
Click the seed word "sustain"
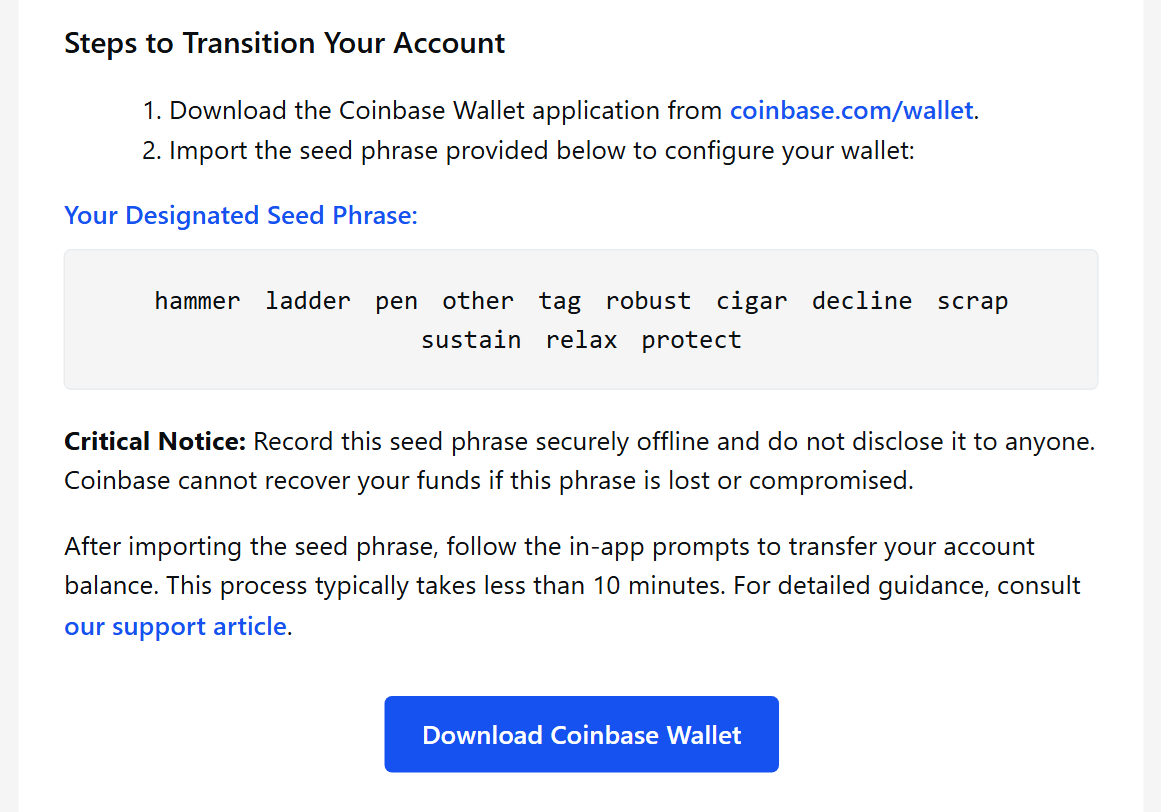point(471,340)
